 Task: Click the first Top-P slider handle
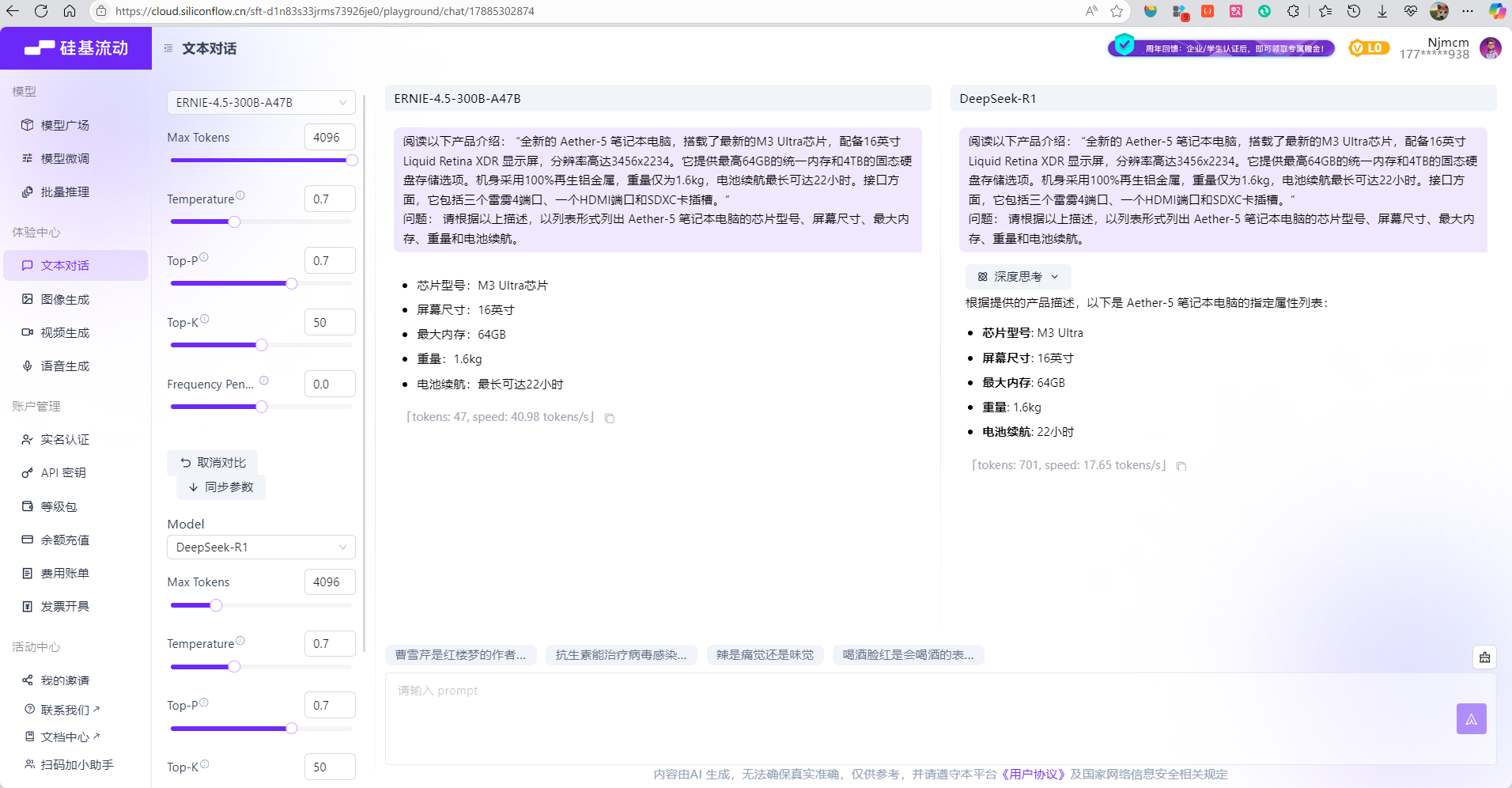pyautogui.click(x=291, y=283)
